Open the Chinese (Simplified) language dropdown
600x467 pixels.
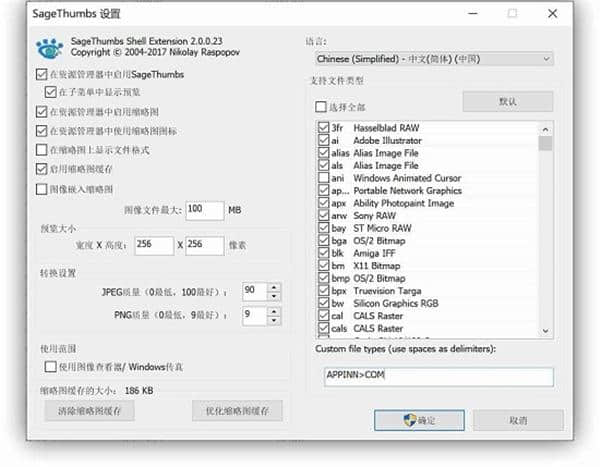[x=434, y=59]
